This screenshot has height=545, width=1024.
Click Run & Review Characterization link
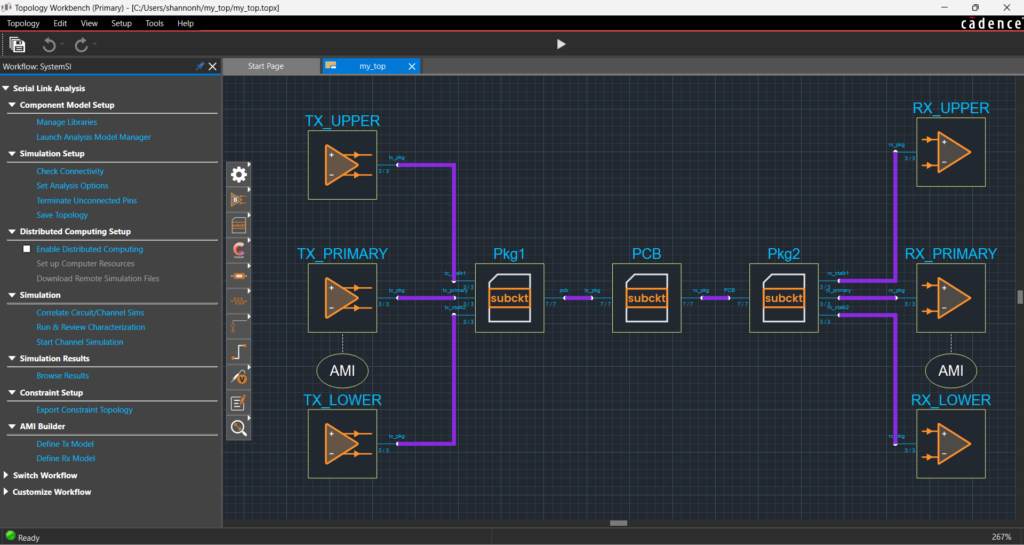click(91, 327)
